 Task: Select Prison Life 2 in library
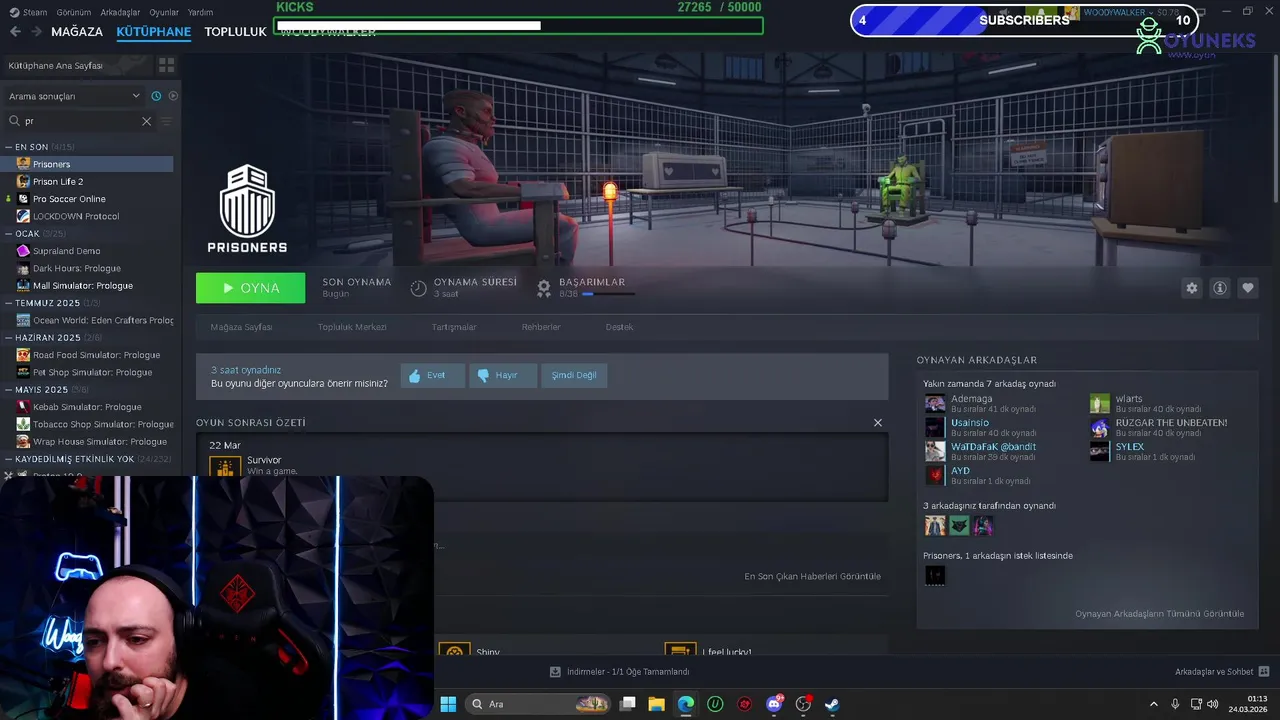pos(88,182)
